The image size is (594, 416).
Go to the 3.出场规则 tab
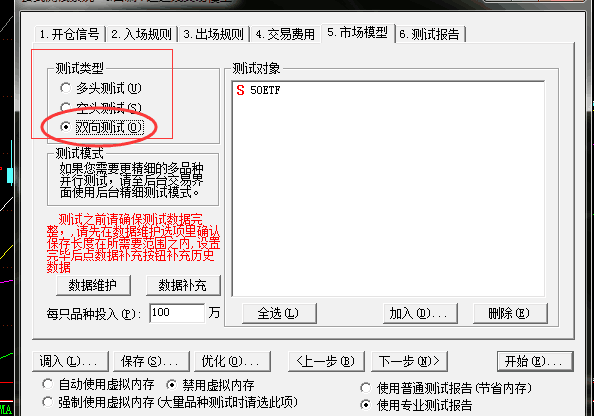[213, 34]
